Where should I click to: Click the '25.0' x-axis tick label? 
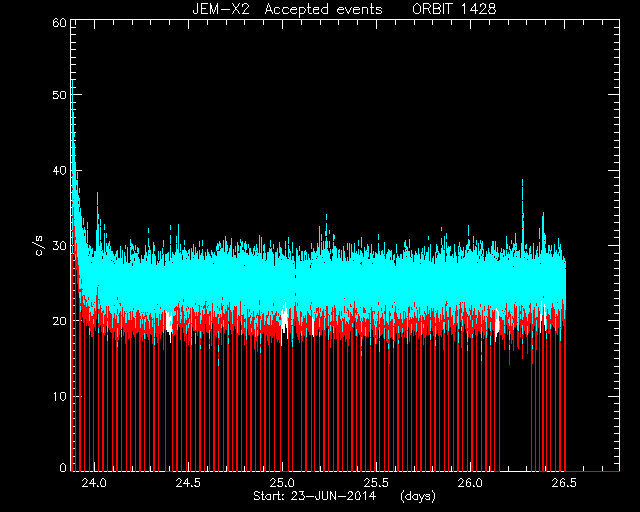coord(282,483)
